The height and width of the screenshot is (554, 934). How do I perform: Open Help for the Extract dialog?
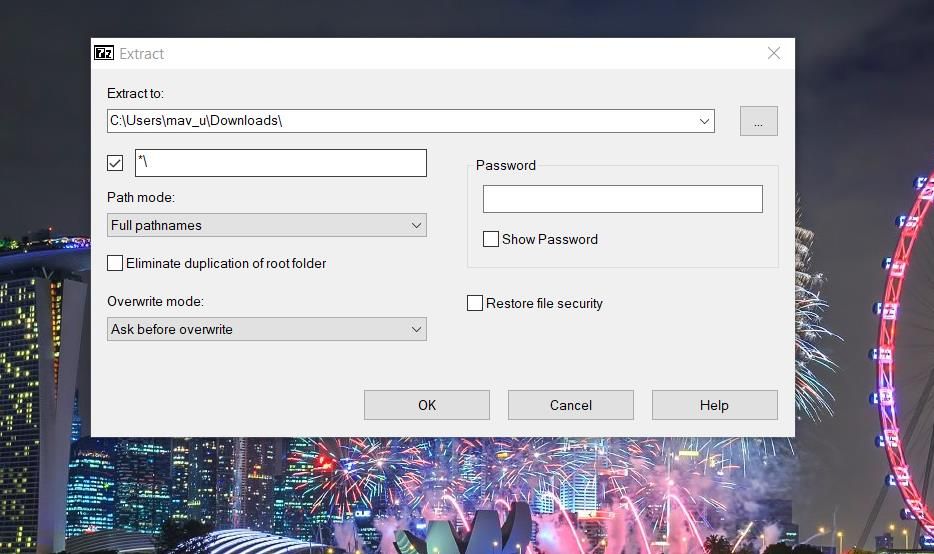[714, 405]
